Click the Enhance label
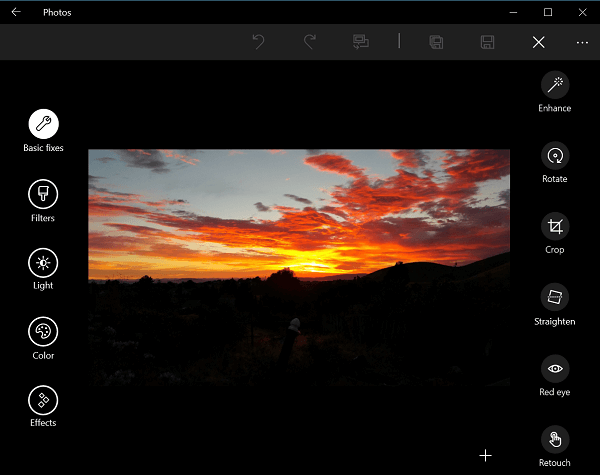Image resolution: width=600 pixels, height=475 pixels. (x=554, y=108)
